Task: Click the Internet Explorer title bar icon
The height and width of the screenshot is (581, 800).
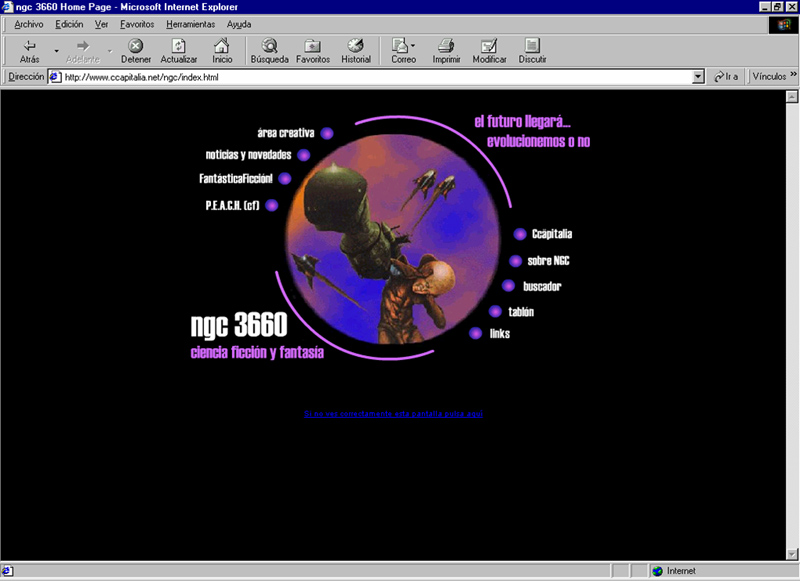Action: (x=7, y=7)
